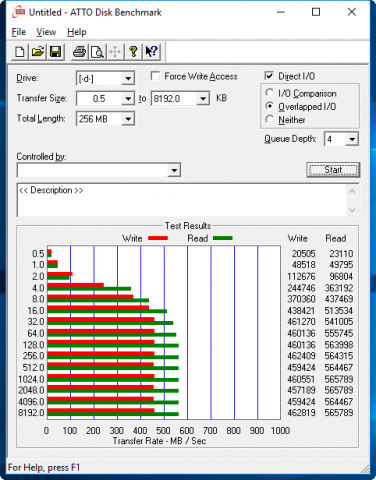Click the Test Results group title
This screenshot has height=480, width=376.
click(188, 226)
